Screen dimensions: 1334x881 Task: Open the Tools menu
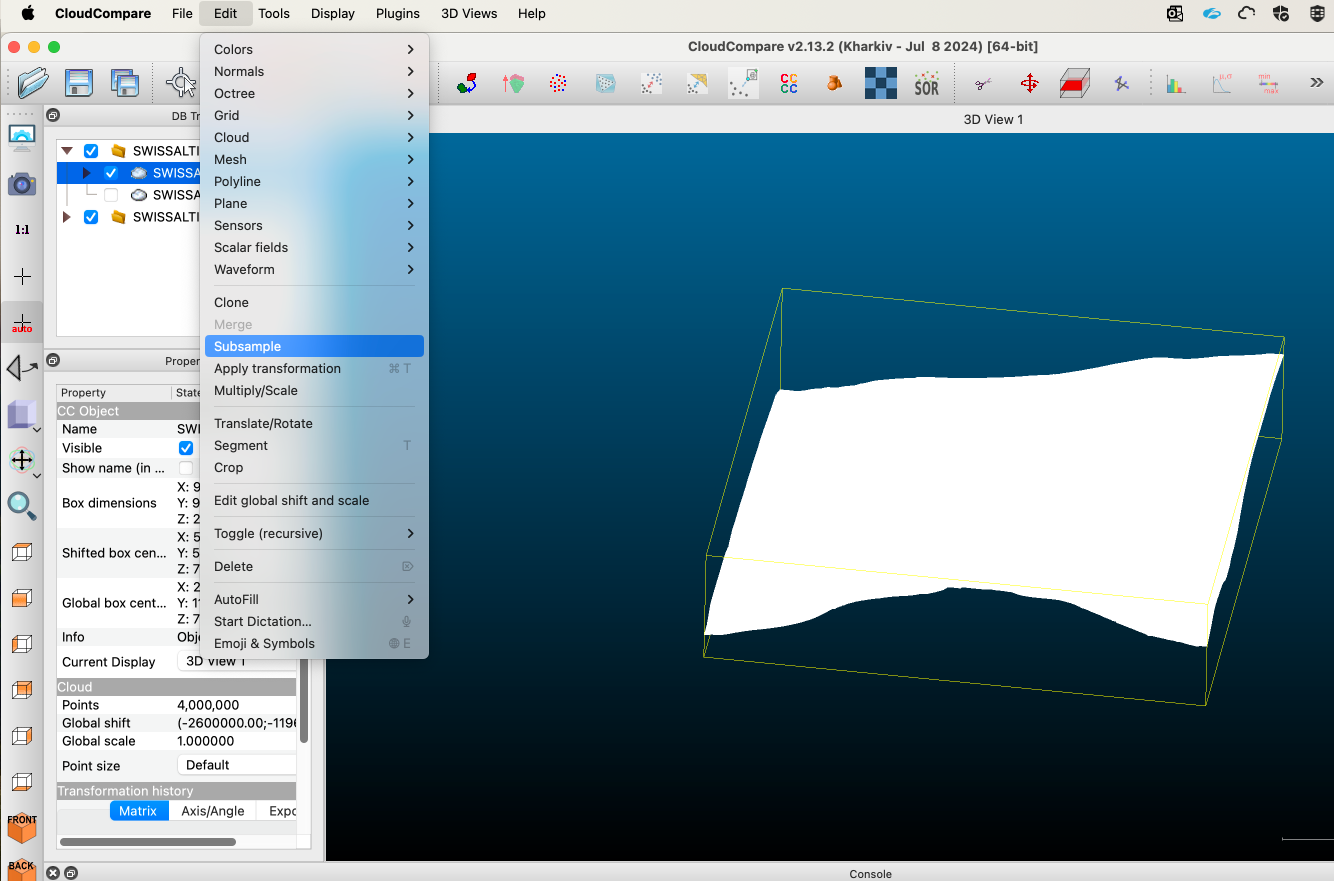pyautogui.click(x=274, y=14)
